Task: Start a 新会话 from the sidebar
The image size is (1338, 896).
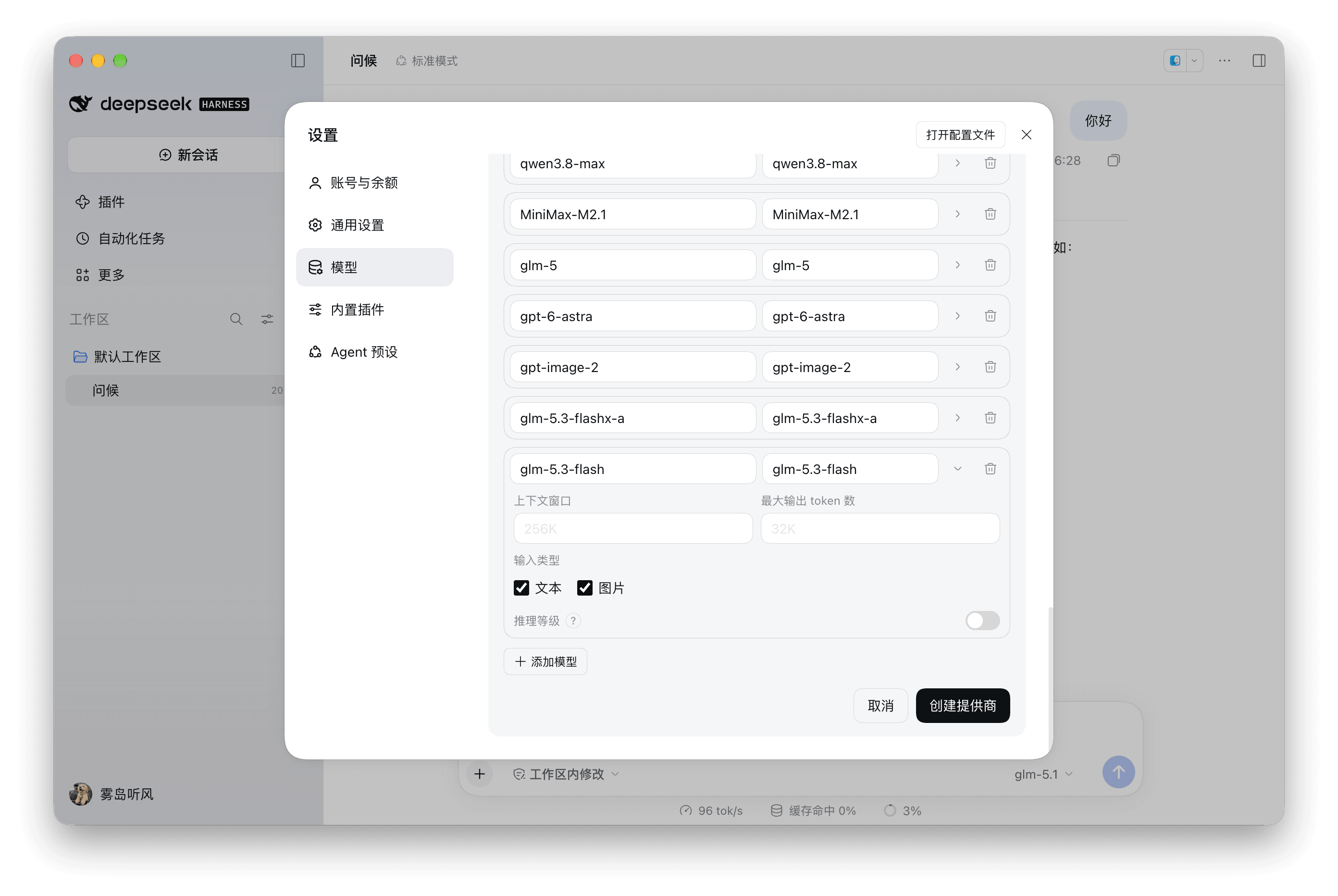Action: [188, 155]
